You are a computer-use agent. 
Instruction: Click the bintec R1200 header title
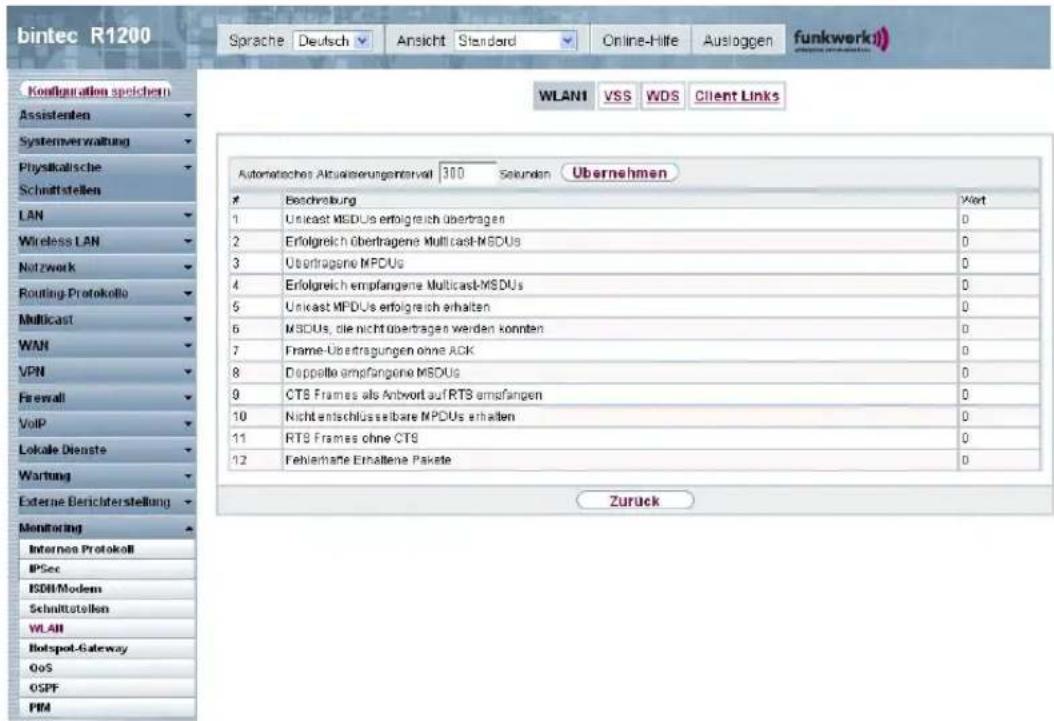coord(84,36)
